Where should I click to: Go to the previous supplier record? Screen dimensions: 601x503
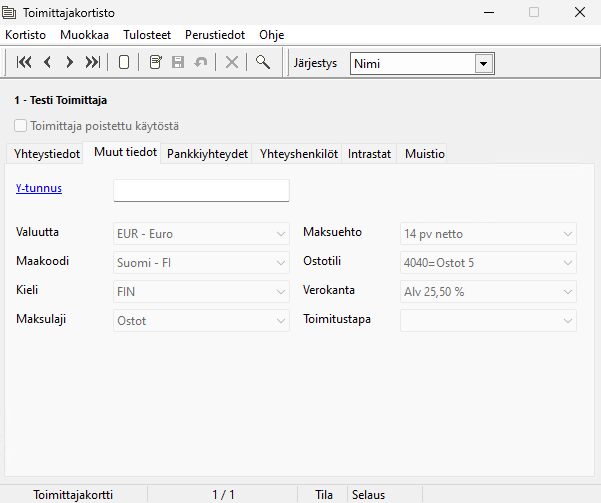(48, 62)
